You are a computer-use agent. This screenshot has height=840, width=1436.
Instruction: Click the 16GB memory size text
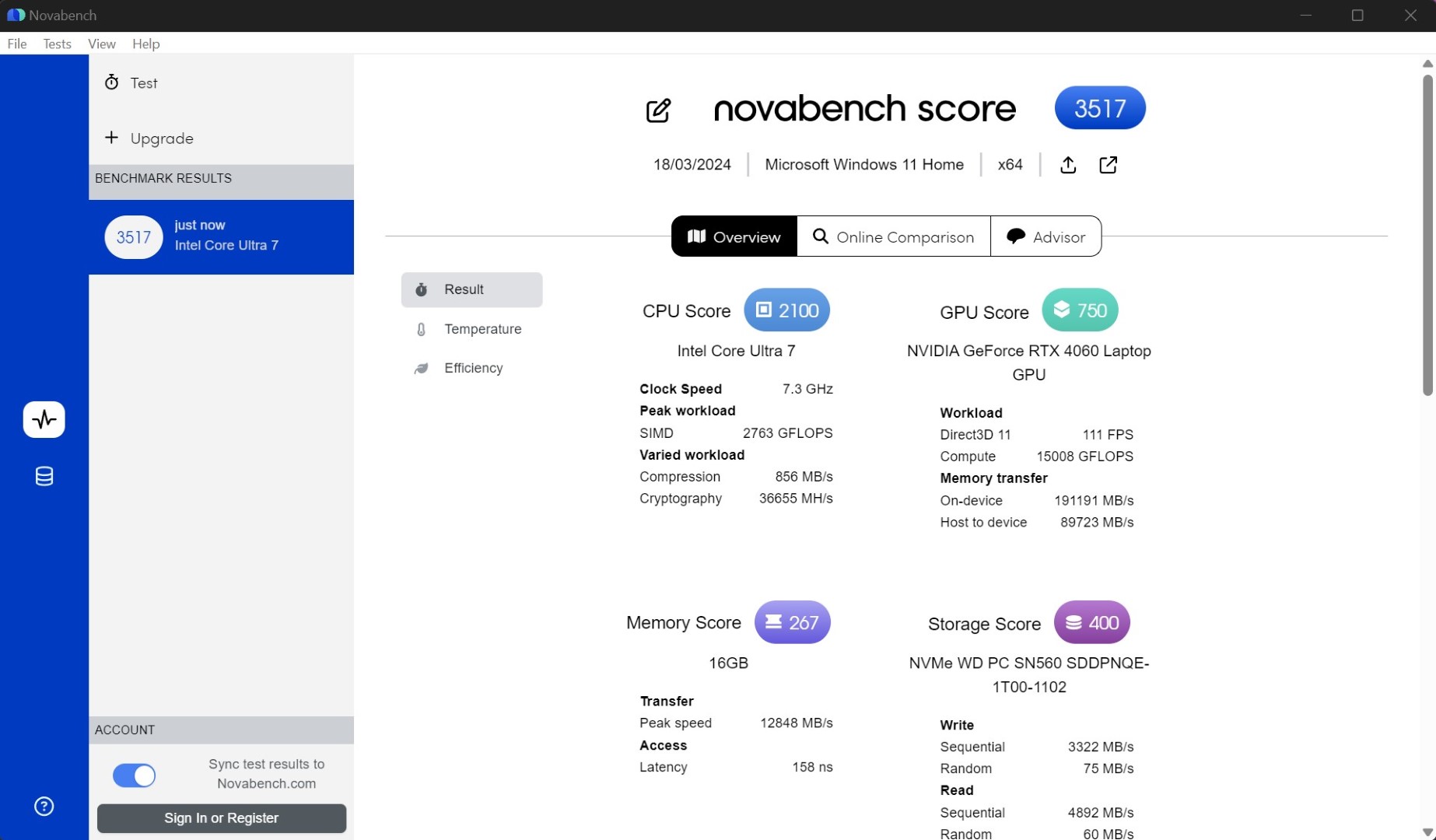pyautogui.click(x=728, y=663)
